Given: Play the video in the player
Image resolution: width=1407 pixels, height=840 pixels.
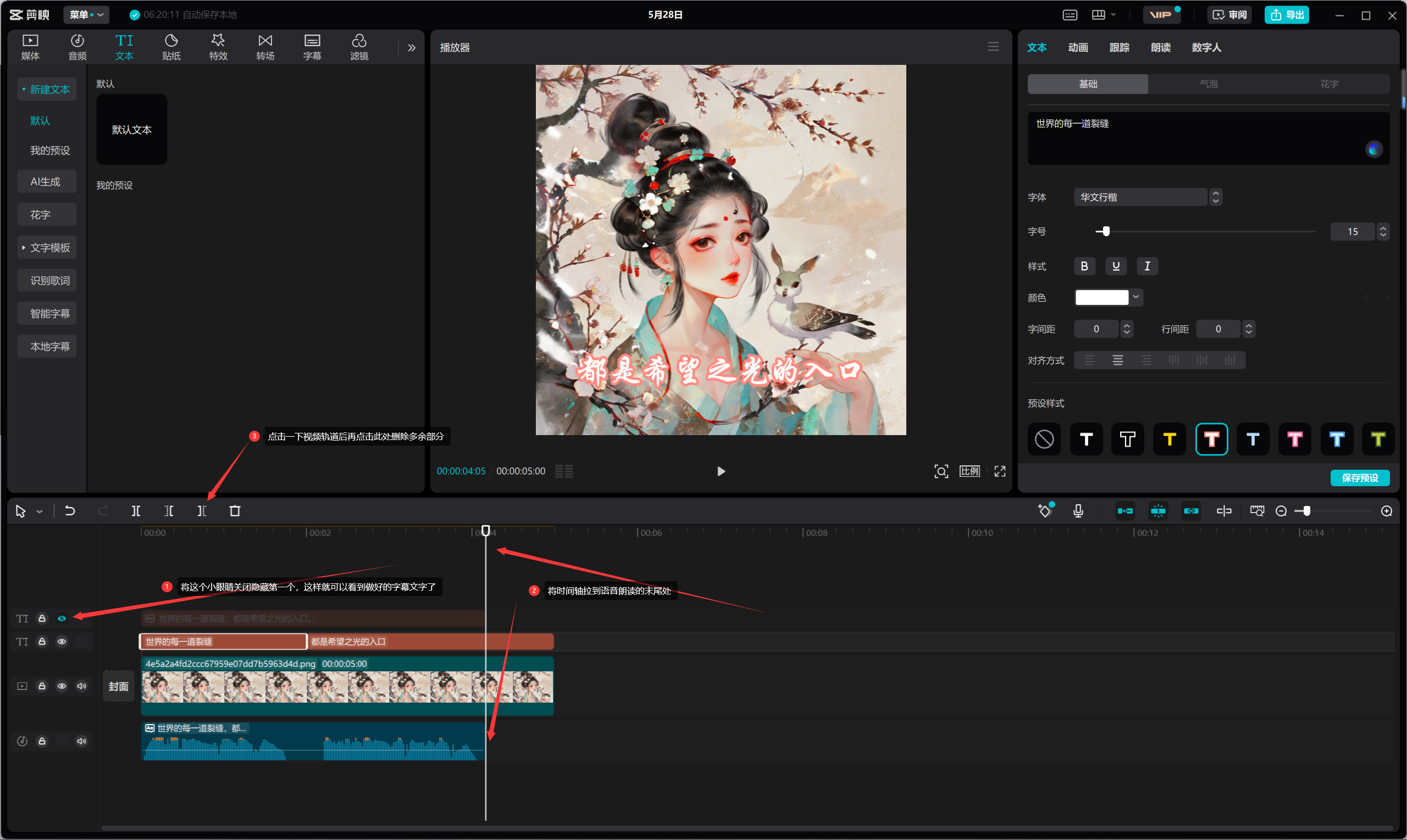Looking at the screenshot, I should pyautogui.click(x=721, y=471).
